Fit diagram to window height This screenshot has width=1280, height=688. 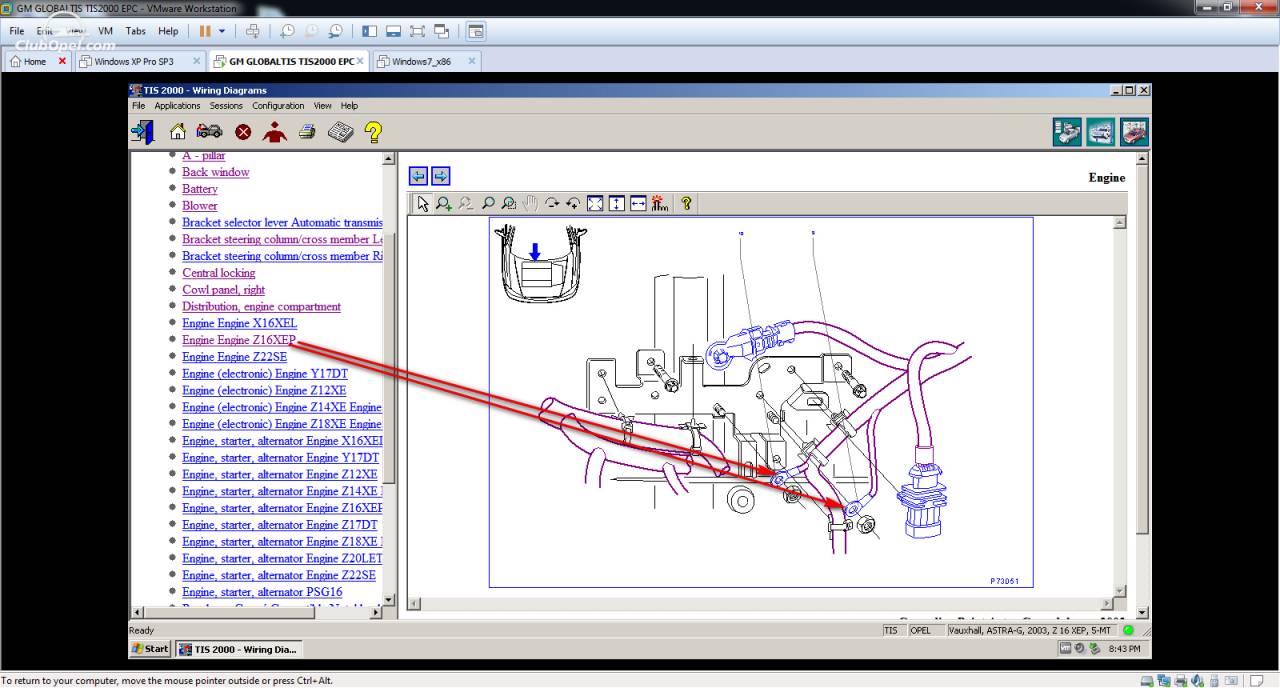coord(616,203)
